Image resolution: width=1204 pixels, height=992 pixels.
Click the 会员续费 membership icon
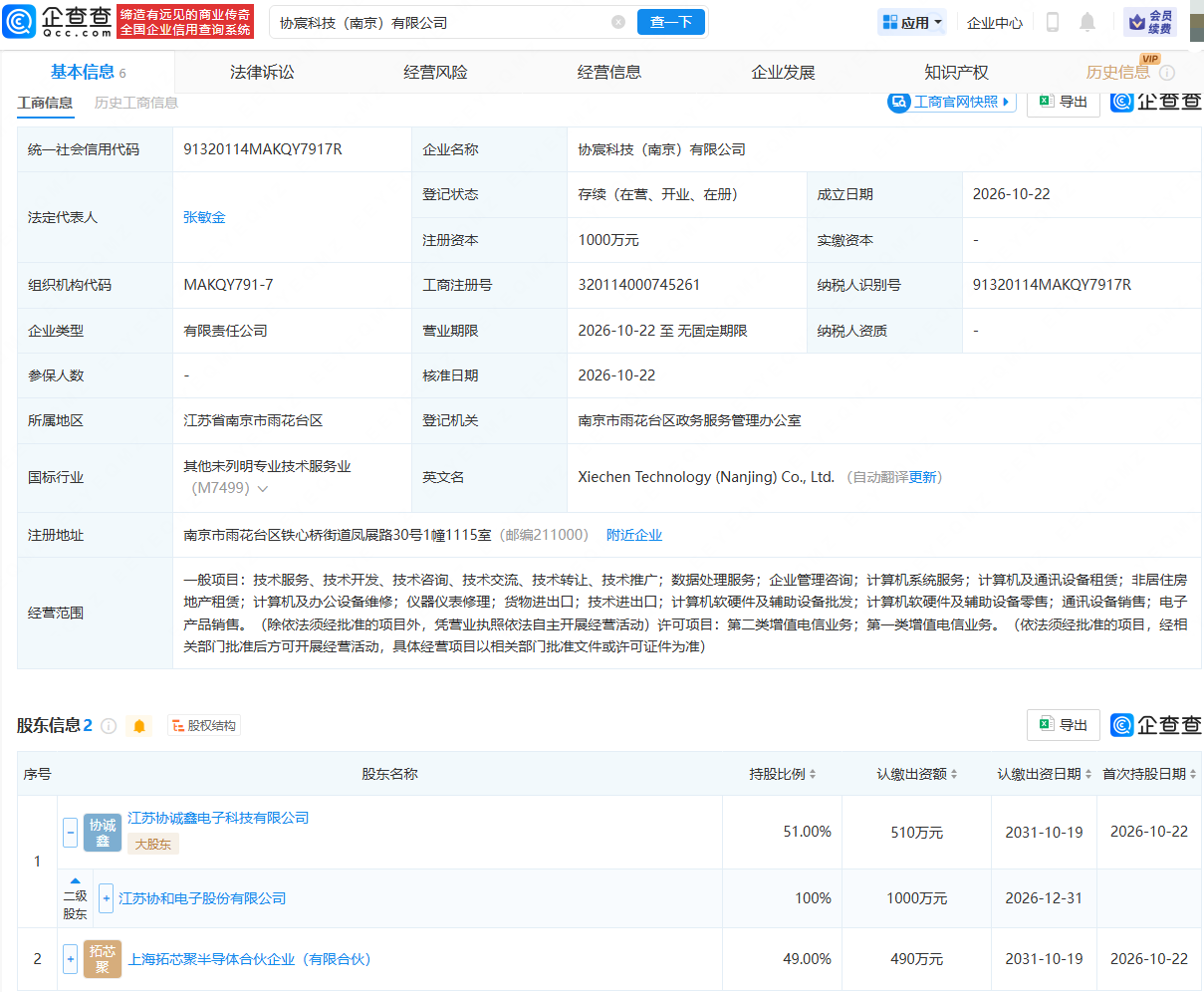1150,22
